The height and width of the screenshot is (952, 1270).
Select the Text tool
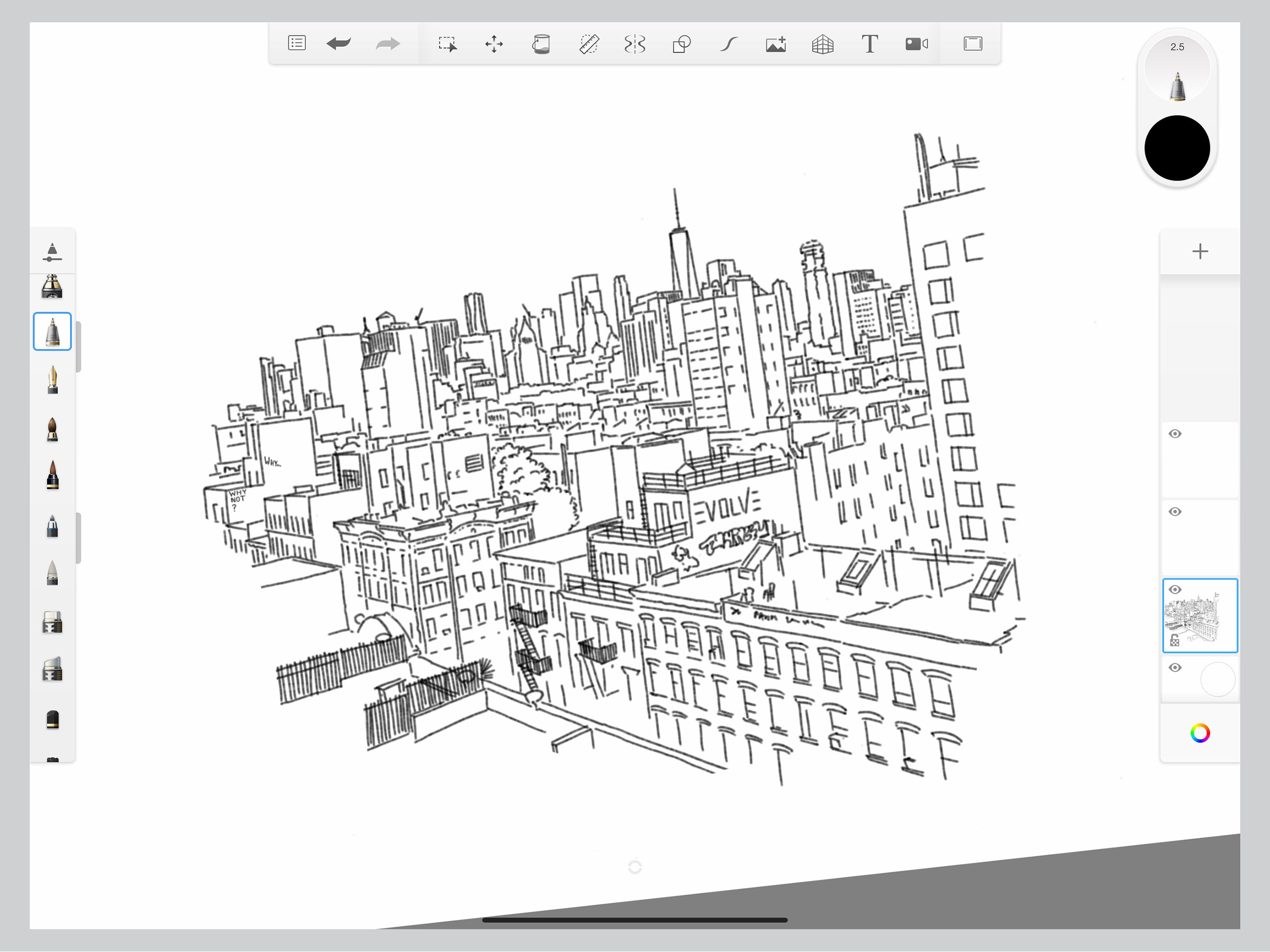(870, 44)
